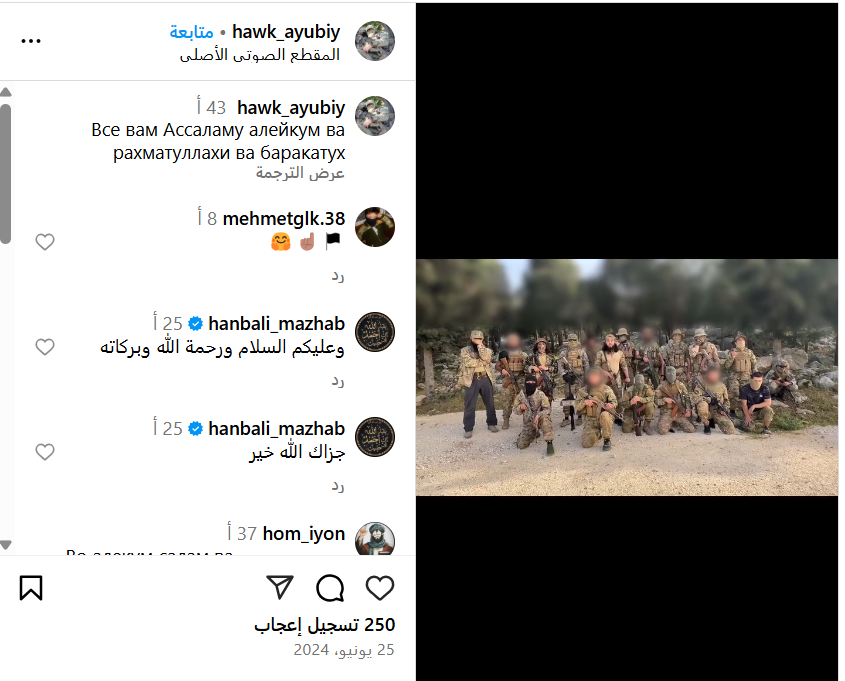845x681 pixels.
Task: Click scroll down arrow in comments panel
Action: [x=6, y=545]
